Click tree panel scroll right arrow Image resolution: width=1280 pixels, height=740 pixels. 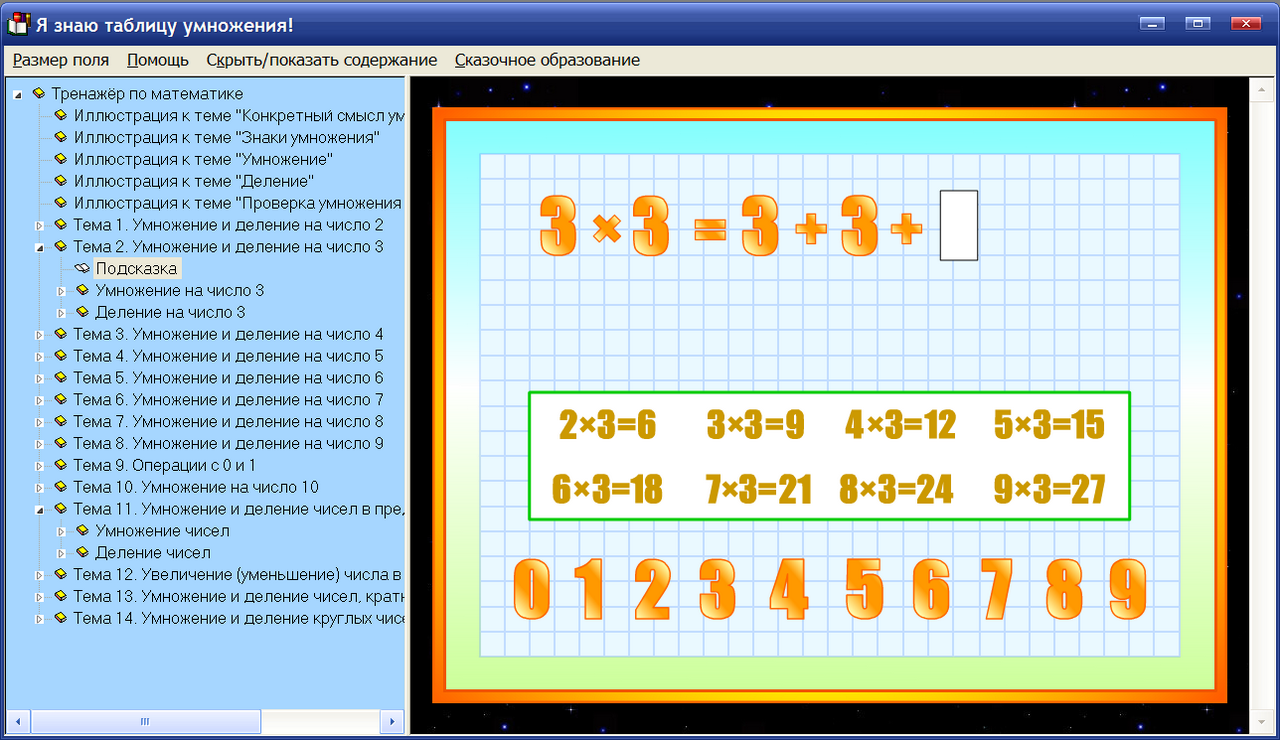pyautogui.click(x=393, y=721)
